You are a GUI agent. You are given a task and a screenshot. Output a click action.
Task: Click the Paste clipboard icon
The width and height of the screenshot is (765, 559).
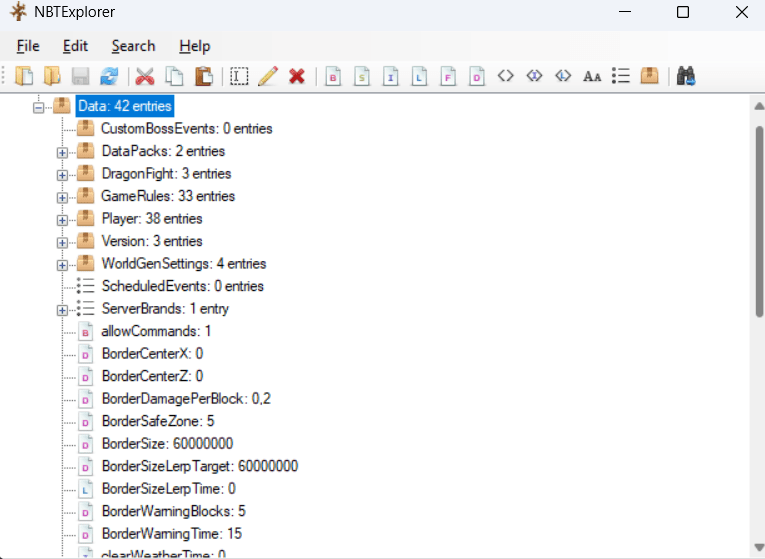(x=204, y=76)
